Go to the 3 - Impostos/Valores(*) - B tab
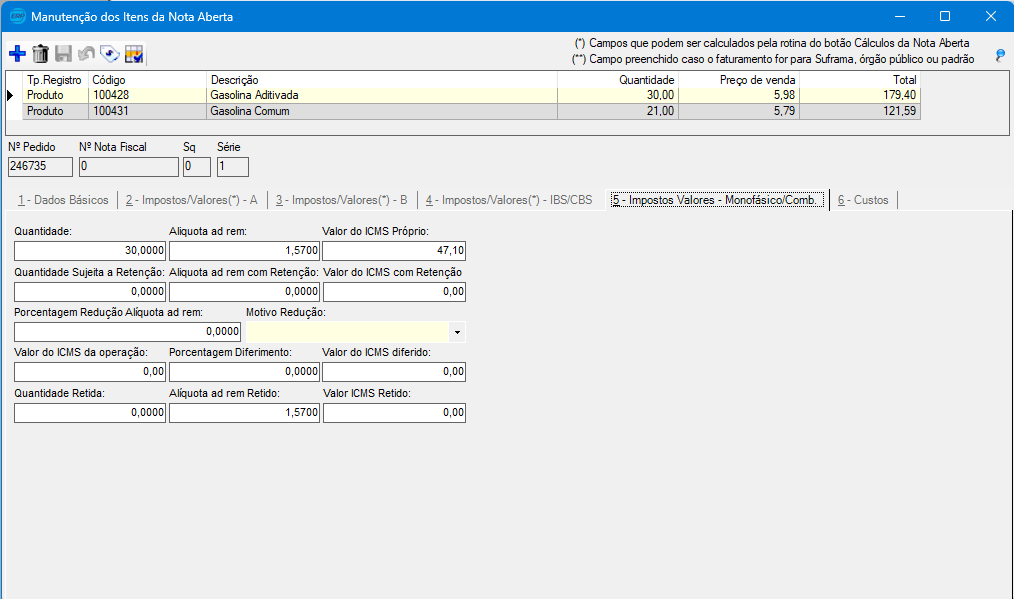This screenshot has height=599, width=1014. pyautogui.click(x=341, y=200)
